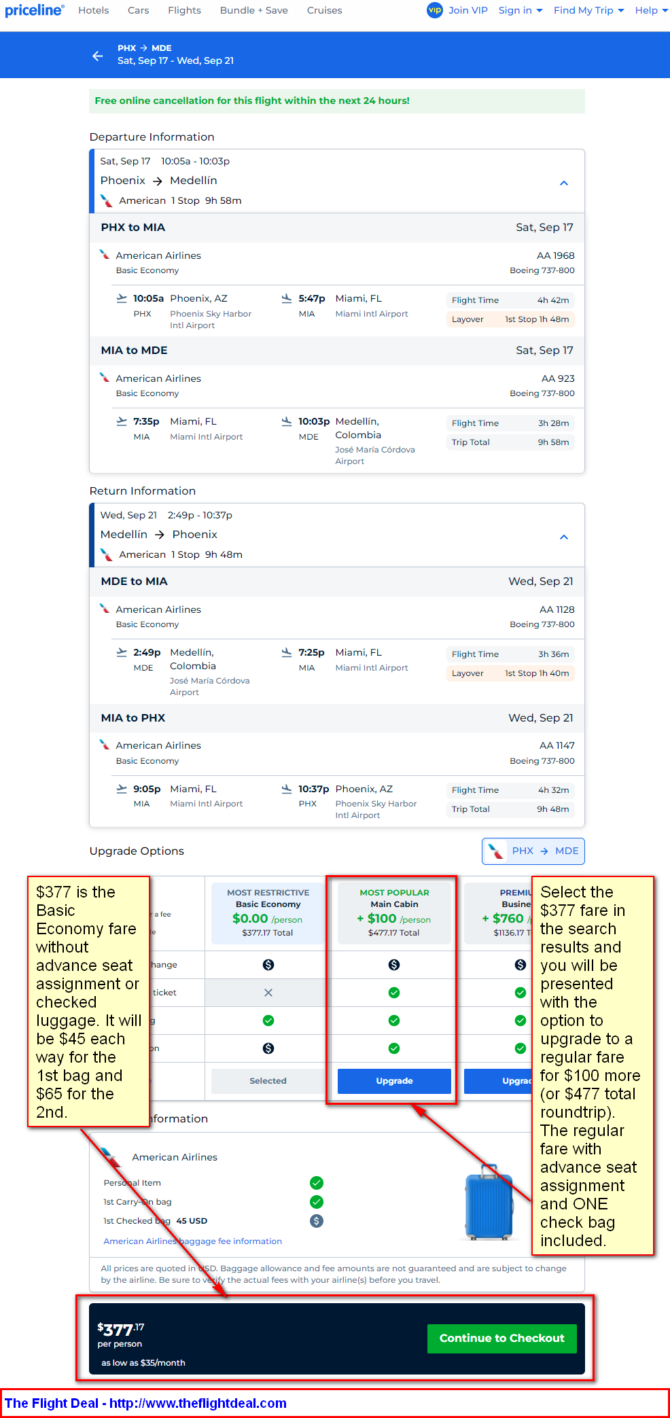Screen dimensions: 670x1418
Task: Open the Bundle + Save tab
Action: [x=254, y=10]
